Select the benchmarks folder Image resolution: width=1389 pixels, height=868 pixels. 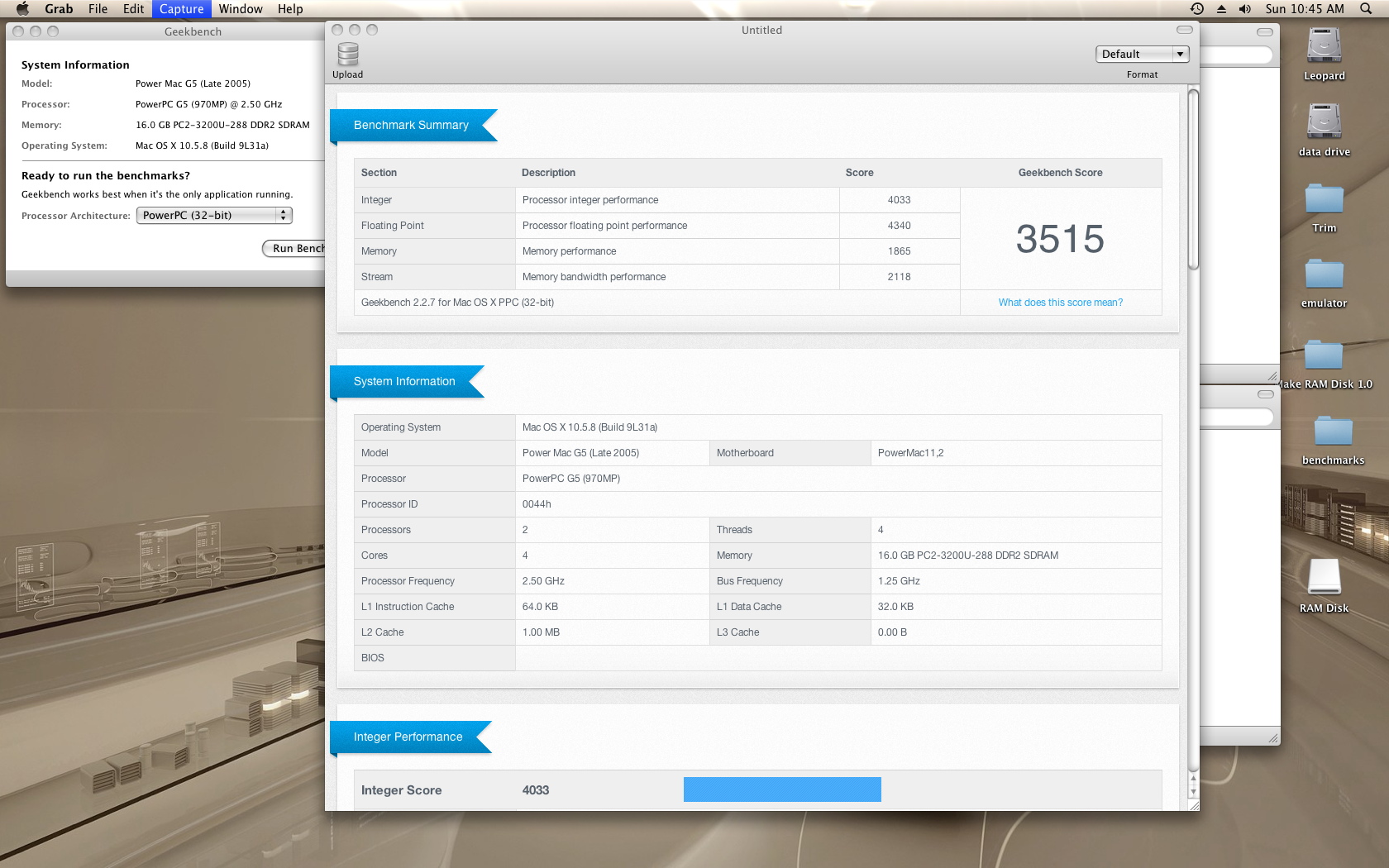(1333, 431)
